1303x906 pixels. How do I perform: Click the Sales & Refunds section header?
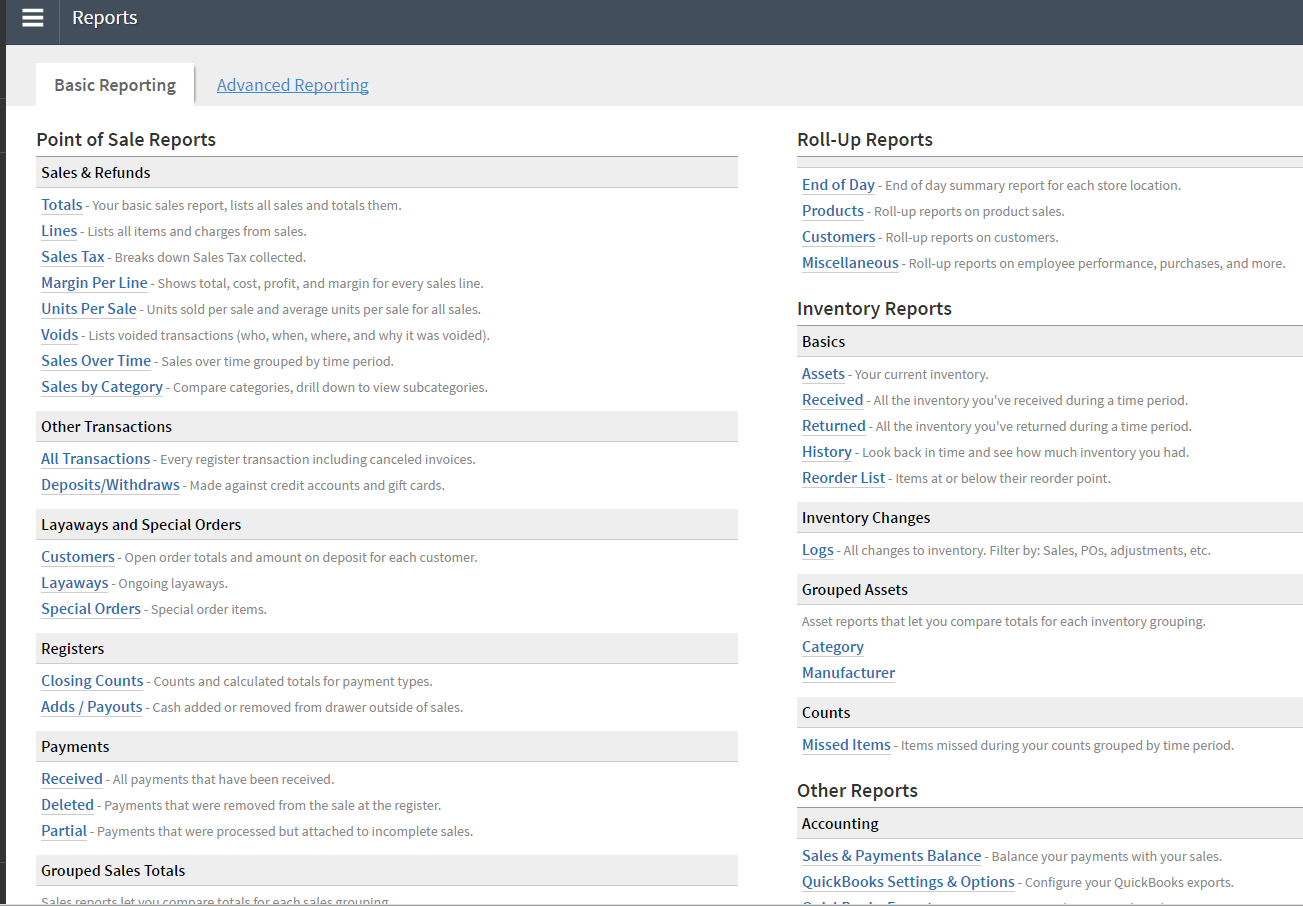click(387, 173)
